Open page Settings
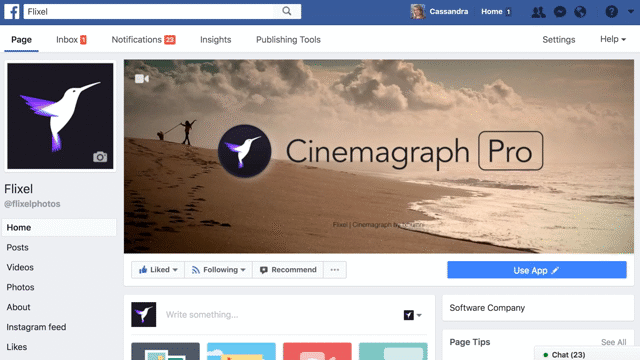640x360 pixels. (x=558, y=40)
